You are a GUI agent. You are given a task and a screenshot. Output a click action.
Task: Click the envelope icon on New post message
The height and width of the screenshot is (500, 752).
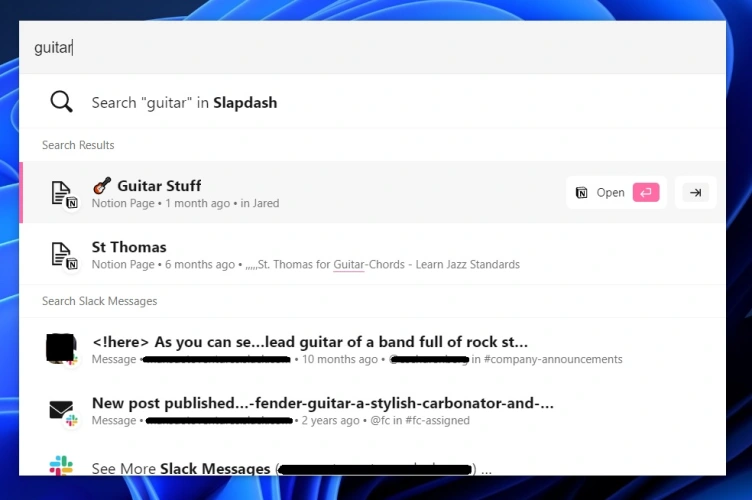coord(62,410)
